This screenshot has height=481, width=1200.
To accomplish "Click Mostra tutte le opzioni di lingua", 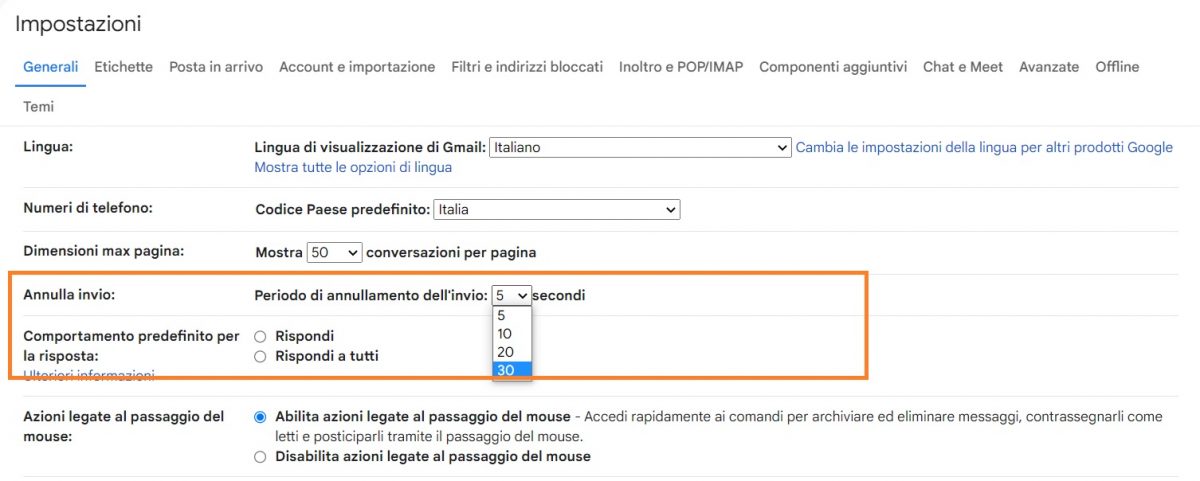I will pos(353,168).
